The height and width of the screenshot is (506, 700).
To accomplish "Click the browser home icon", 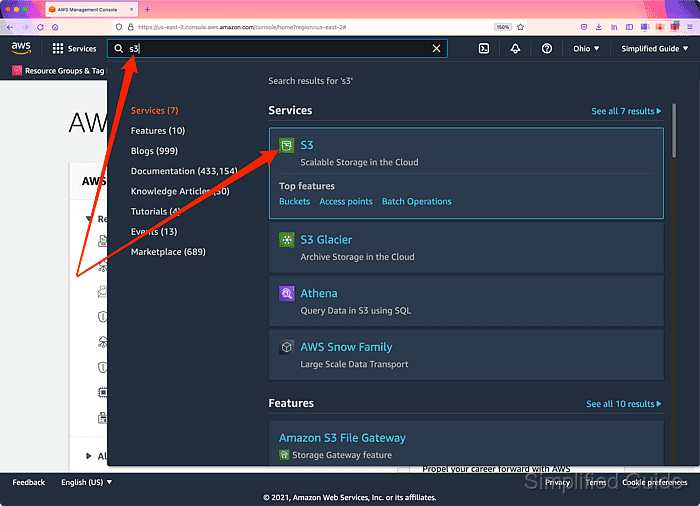I will click(55, 27).
